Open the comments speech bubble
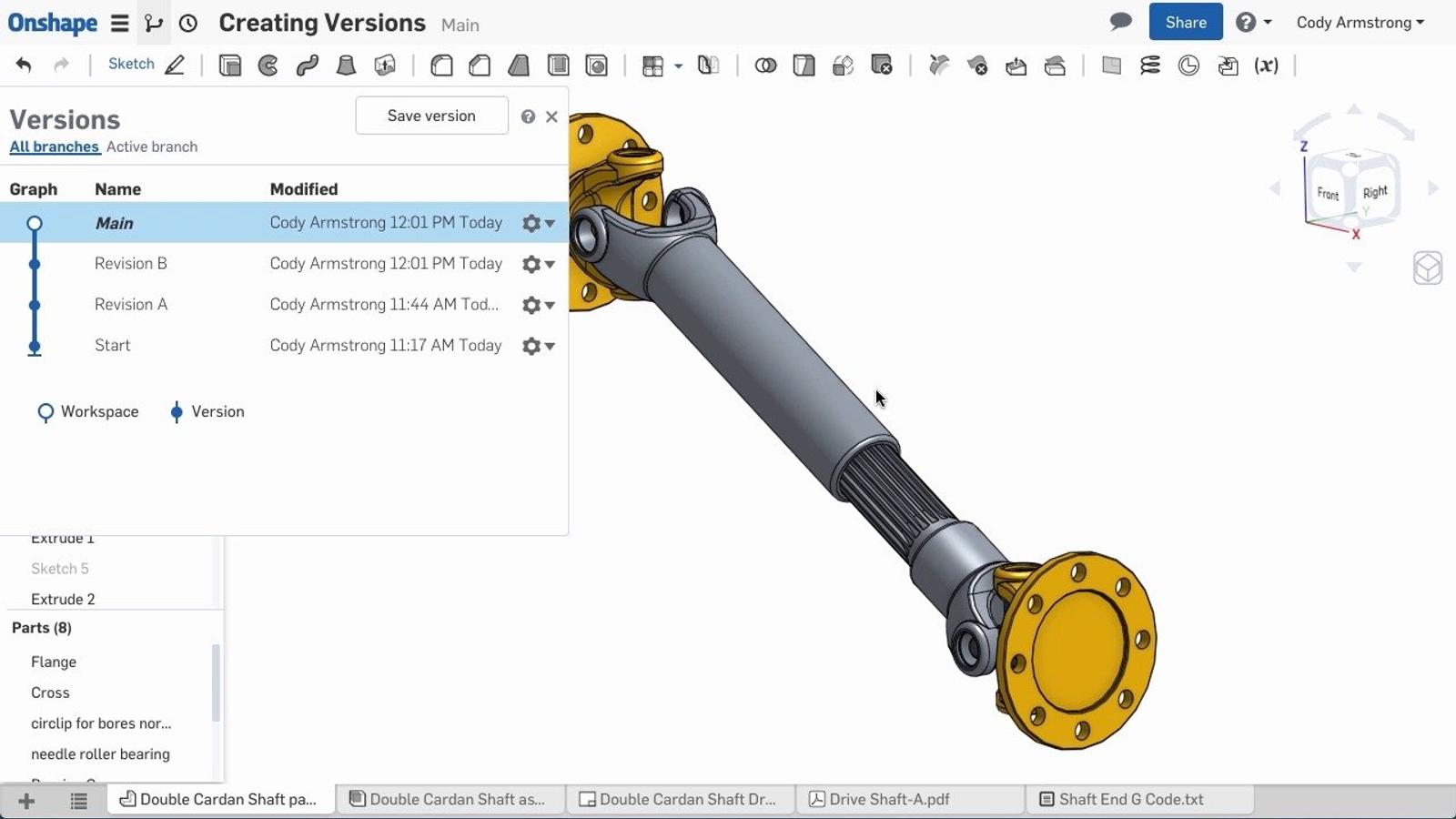The height and width of the screenshot is (819, 1456). coord(1121,22)
